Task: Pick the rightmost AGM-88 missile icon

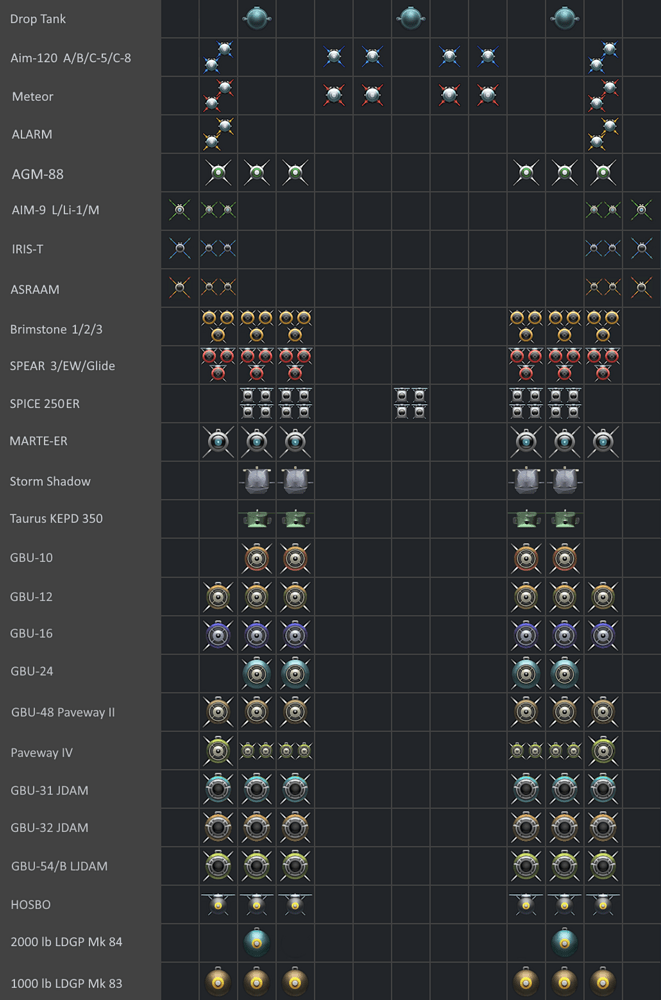Action: 603,172
